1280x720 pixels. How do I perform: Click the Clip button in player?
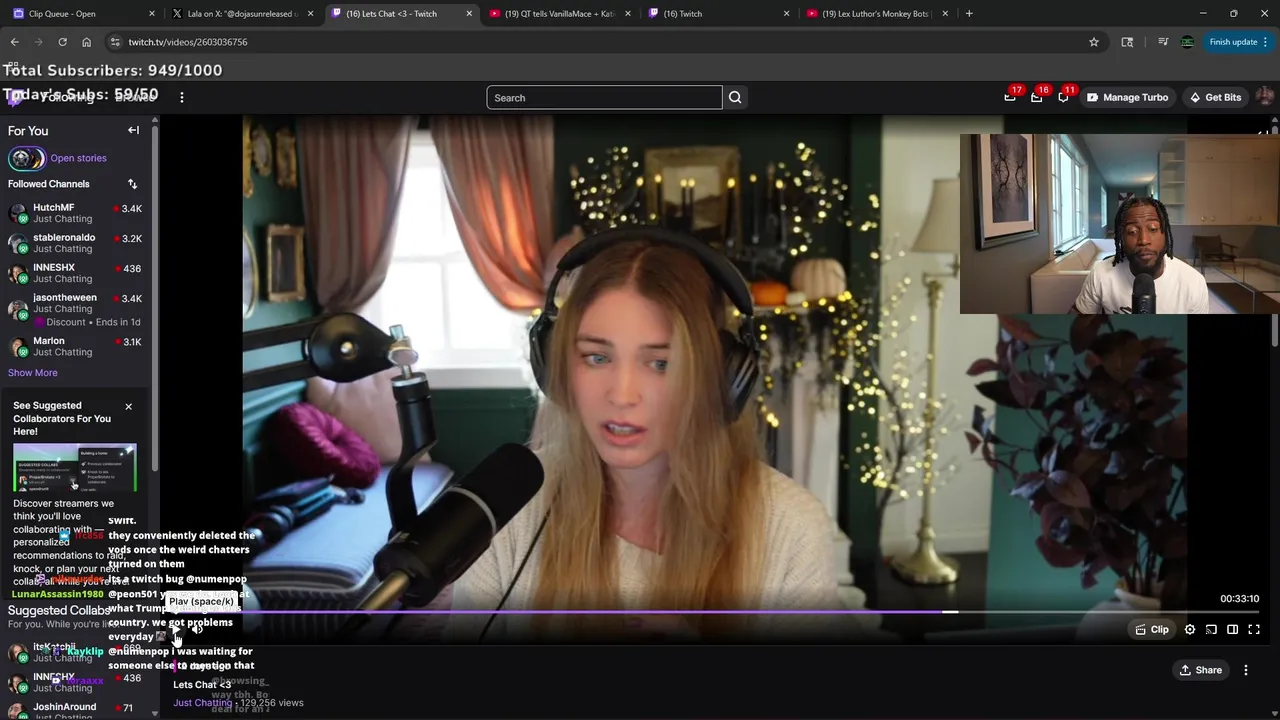pos(1151,629)
